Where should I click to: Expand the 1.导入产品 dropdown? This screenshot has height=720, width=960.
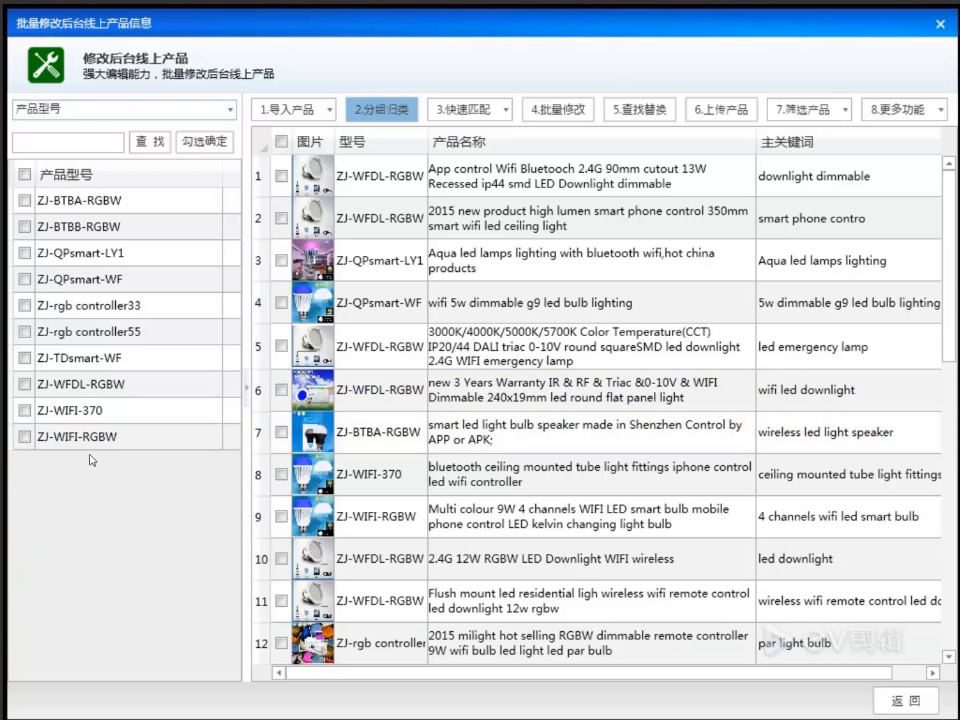coord(294,110)
